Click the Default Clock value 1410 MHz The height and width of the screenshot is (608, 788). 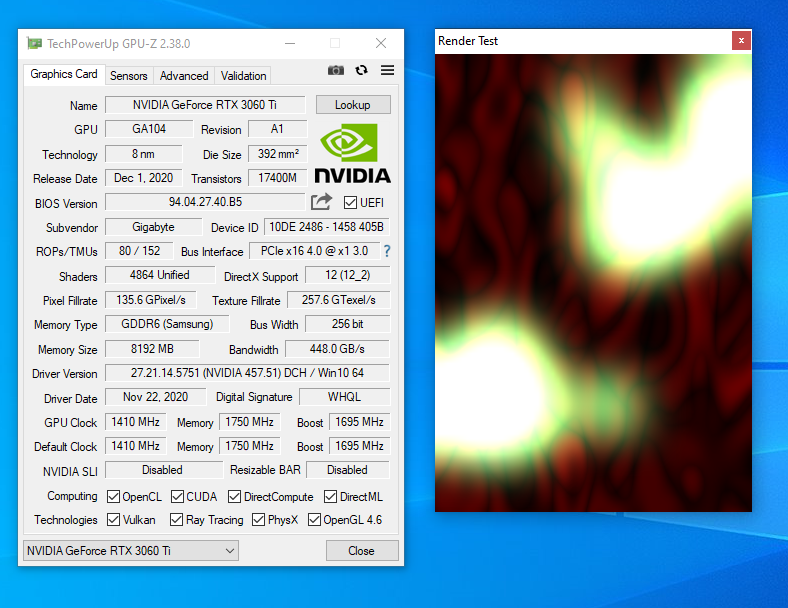click(x=135, y=446)
